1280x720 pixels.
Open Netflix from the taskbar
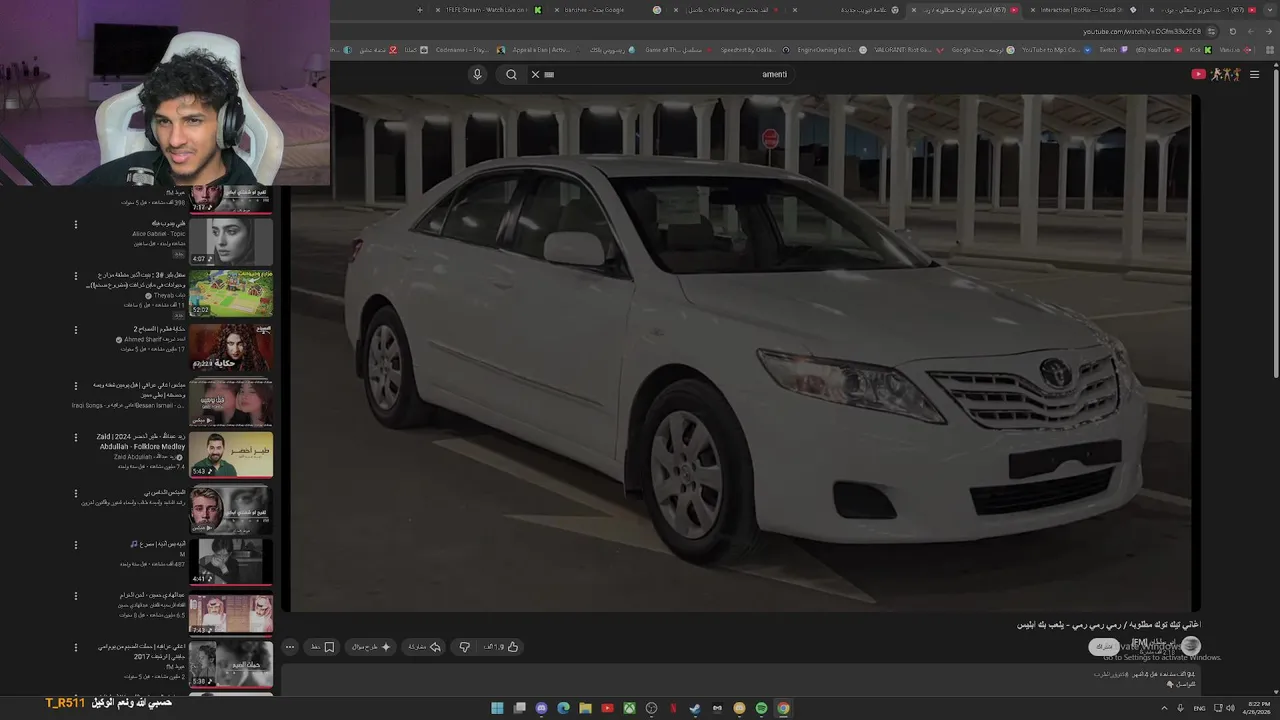tap(673, 708)
